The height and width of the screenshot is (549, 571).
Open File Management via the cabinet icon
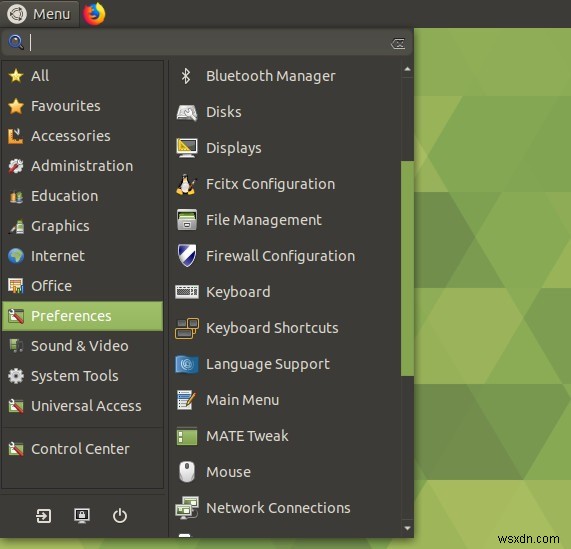[187, 220]
